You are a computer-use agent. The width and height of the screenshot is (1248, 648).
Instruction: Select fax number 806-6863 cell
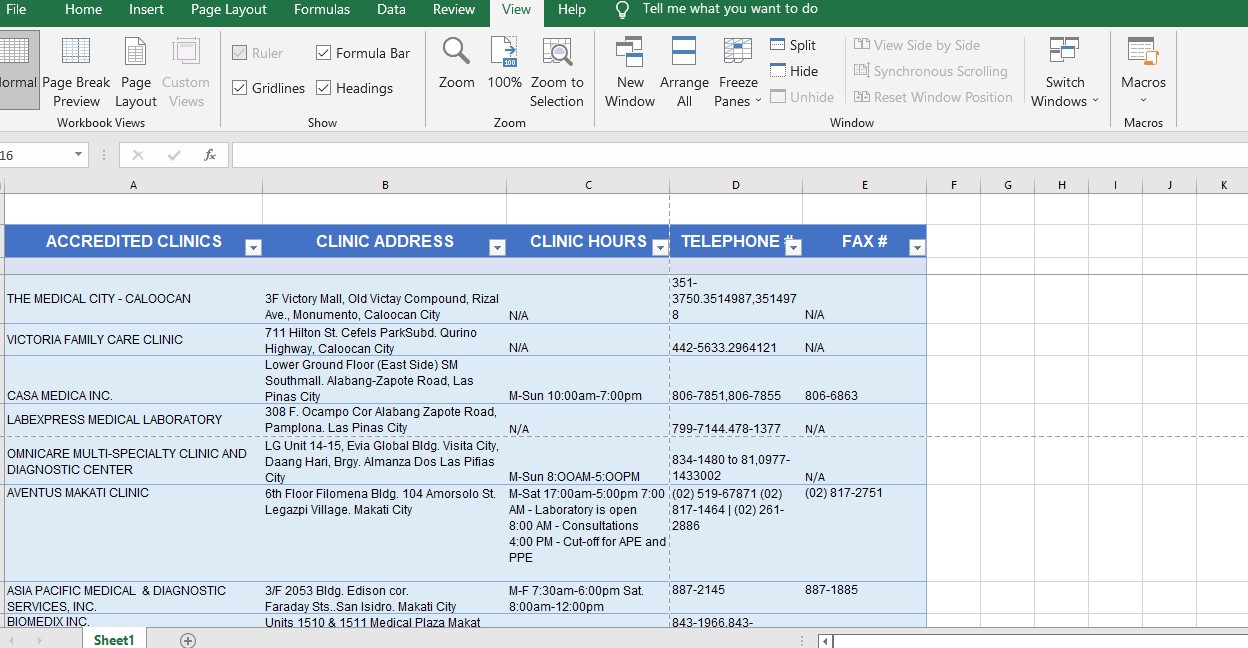[864, 380]
